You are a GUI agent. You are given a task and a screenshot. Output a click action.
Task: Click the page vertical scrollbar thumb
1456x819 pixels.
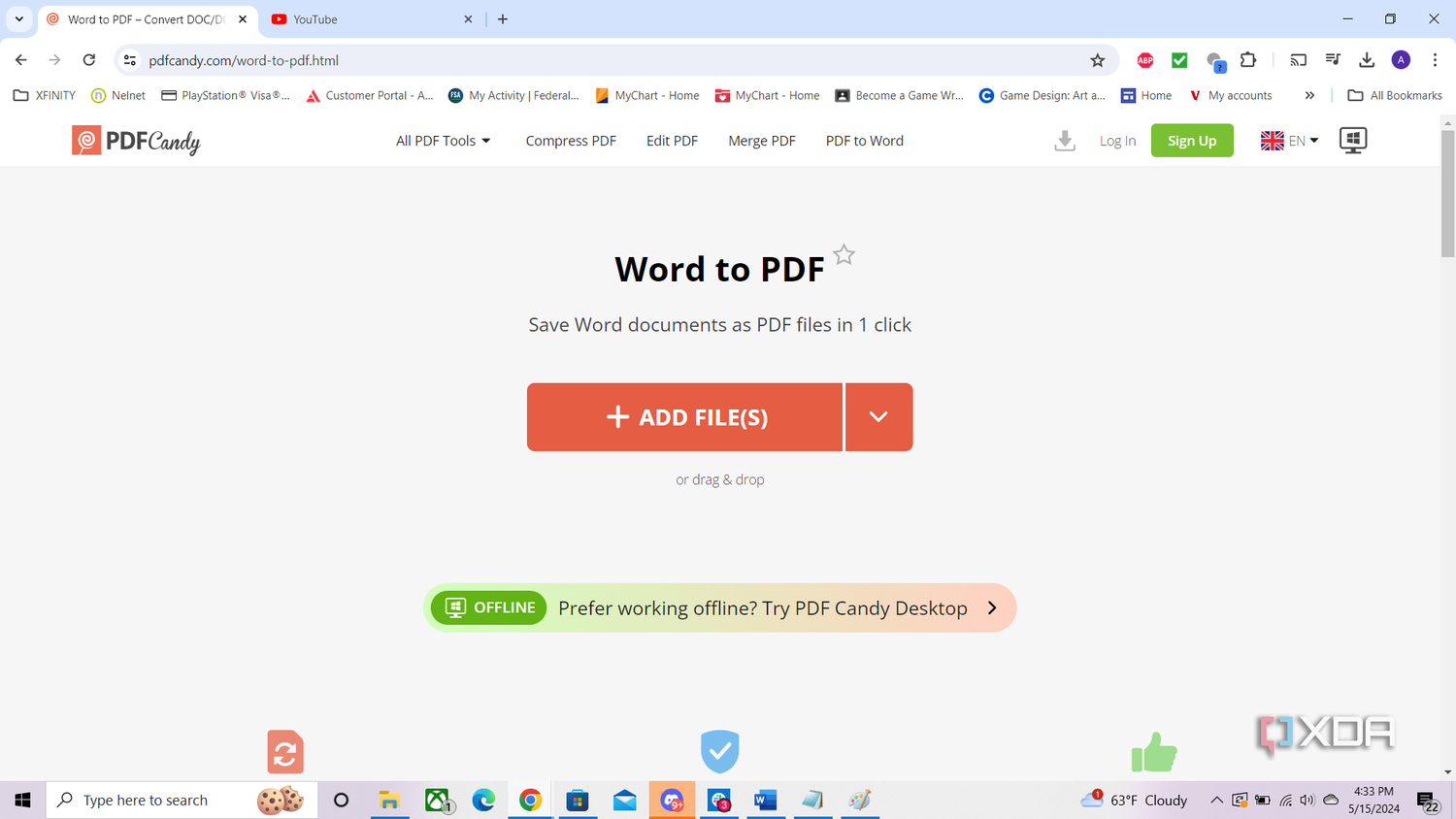1448,194
